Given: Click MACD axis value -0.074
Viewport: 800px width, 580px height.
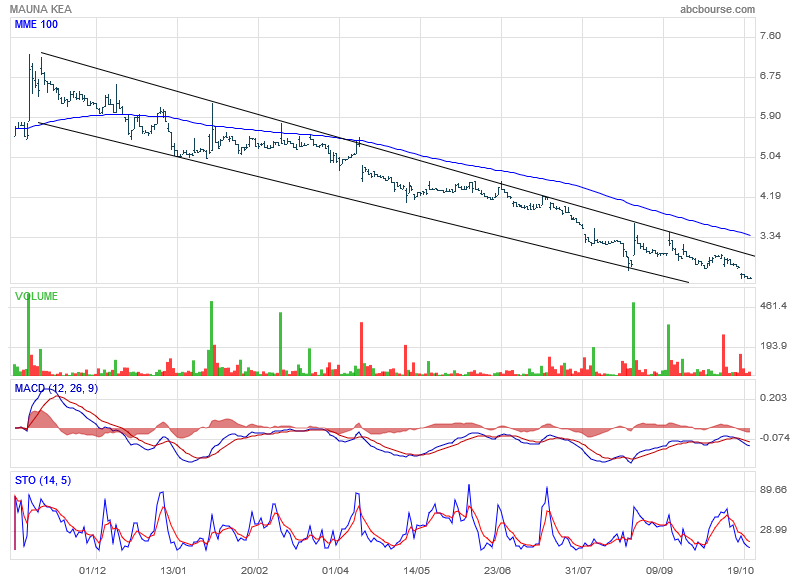Looking at the screenshot, I should click(774, 438).
